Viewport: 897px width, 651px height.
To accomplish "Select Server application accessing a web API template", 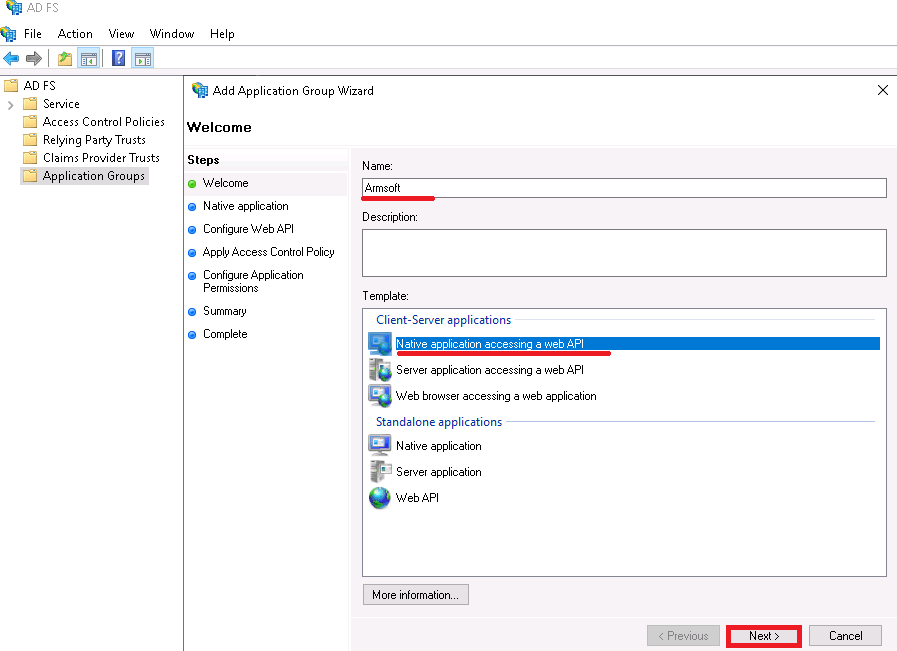I will [x=490, y=370].
